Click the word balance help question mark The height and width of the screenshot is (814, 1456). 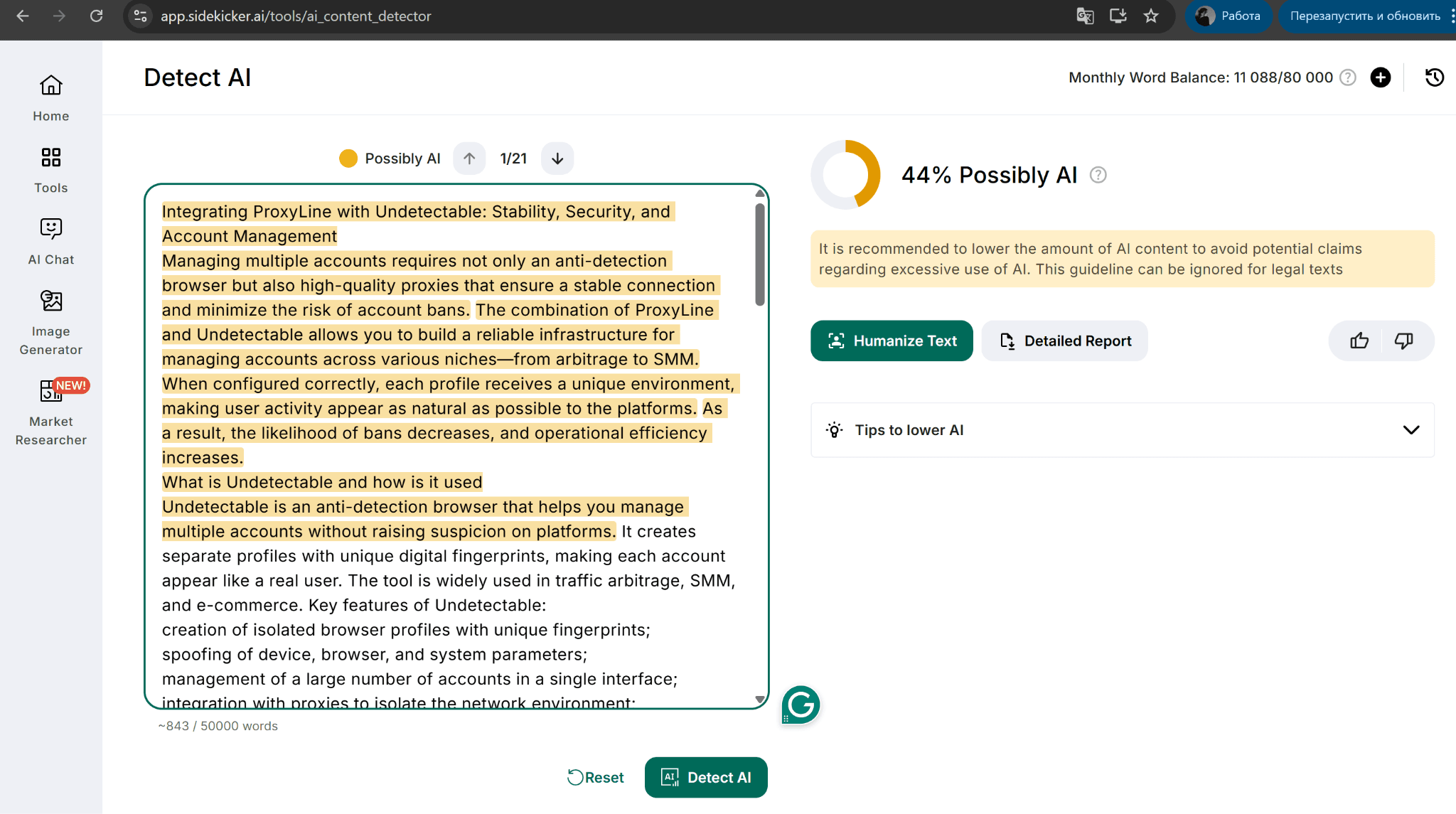(1347, 77)
